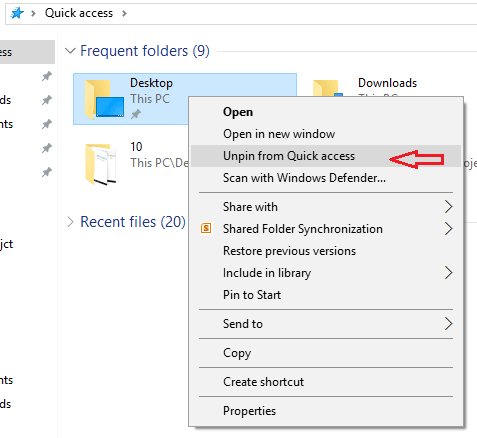Image resolution: width=477 pixels, height=438 pixels.
Task: Click the topmost pin icon in sidebar
Action: 47,76
